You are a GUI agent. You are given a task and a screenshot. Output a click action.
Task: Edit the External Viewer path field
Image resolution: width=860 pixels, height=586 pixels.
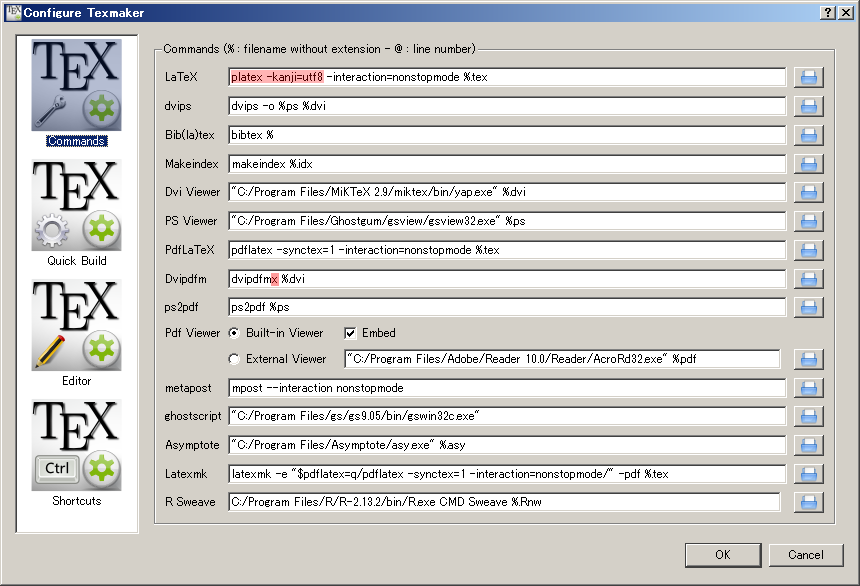point(562,359)
